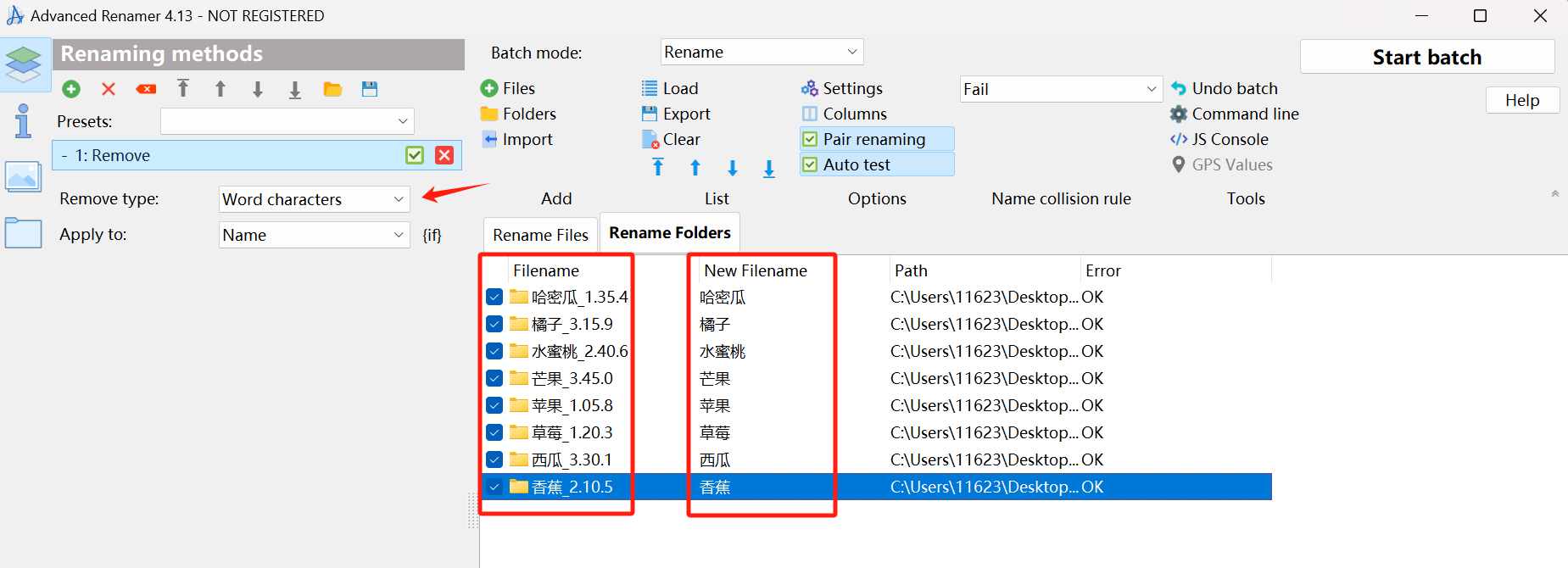Open the file information sidebar icon
This screenshot has width=1568, height=568.
23,120
